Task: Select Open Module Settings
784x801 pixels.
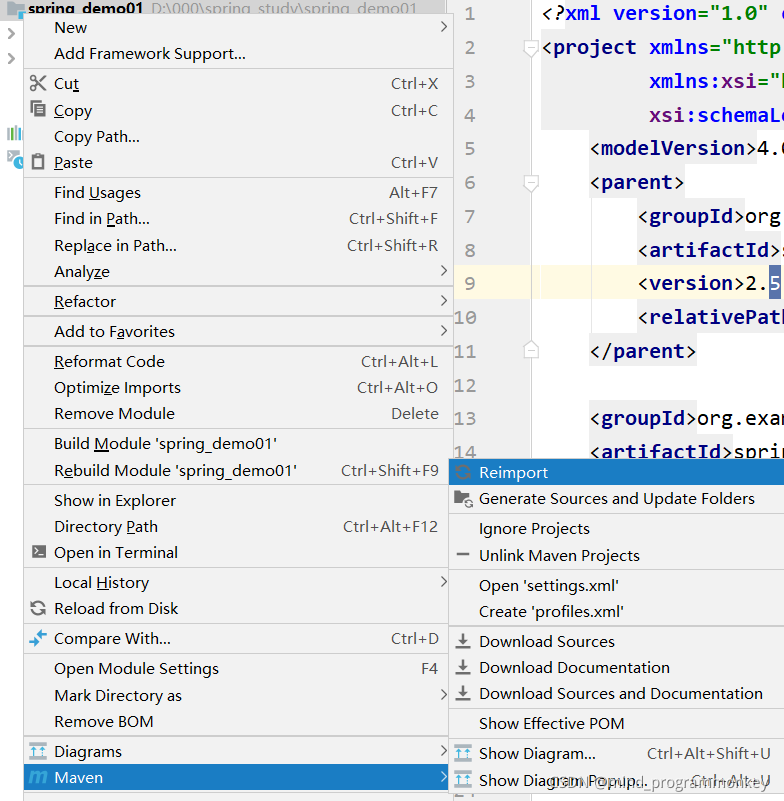Action: (x=238, y=669)
